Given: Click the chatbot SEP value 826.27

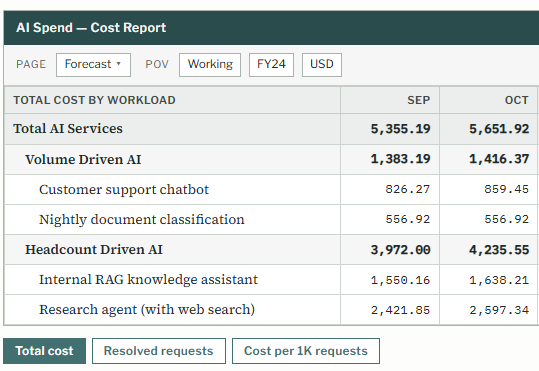Looking at the screenshot, I should coord(390,189).
